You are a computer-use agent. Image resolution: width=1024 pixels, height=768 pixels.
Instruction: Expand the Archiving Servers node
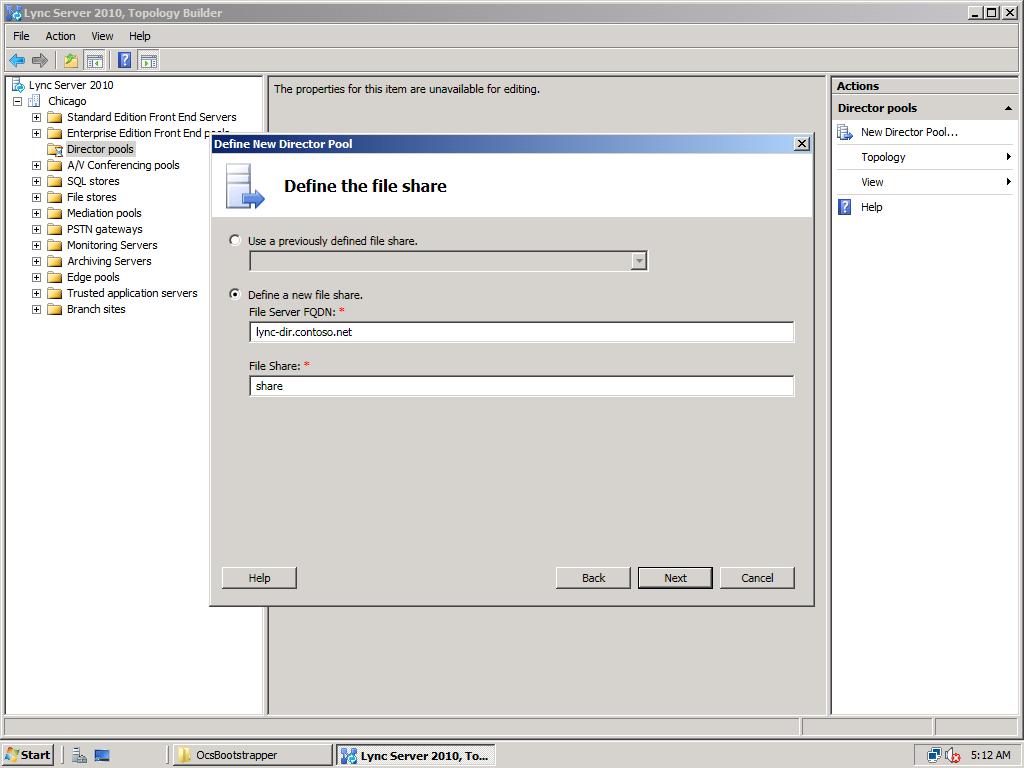tap(37, 261)
